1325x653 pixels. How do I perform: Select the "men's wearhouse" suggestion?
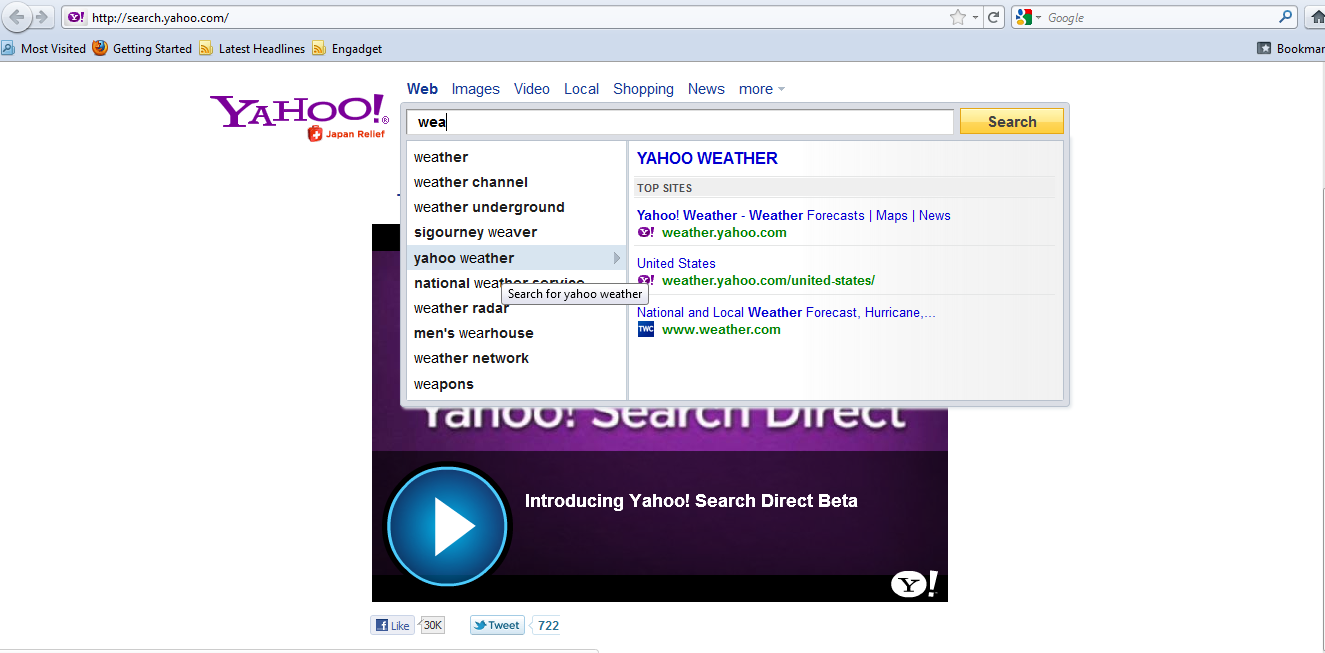517,333
